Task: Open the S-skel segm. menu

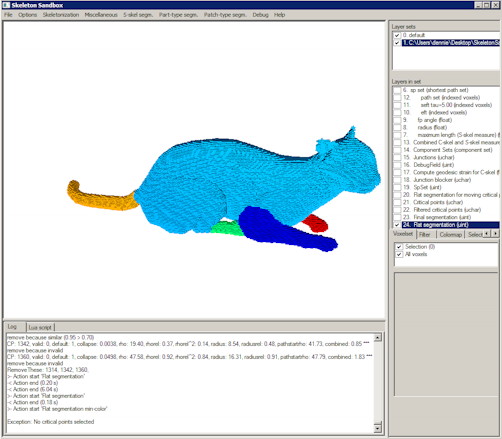Action: (x=138, y=15)
